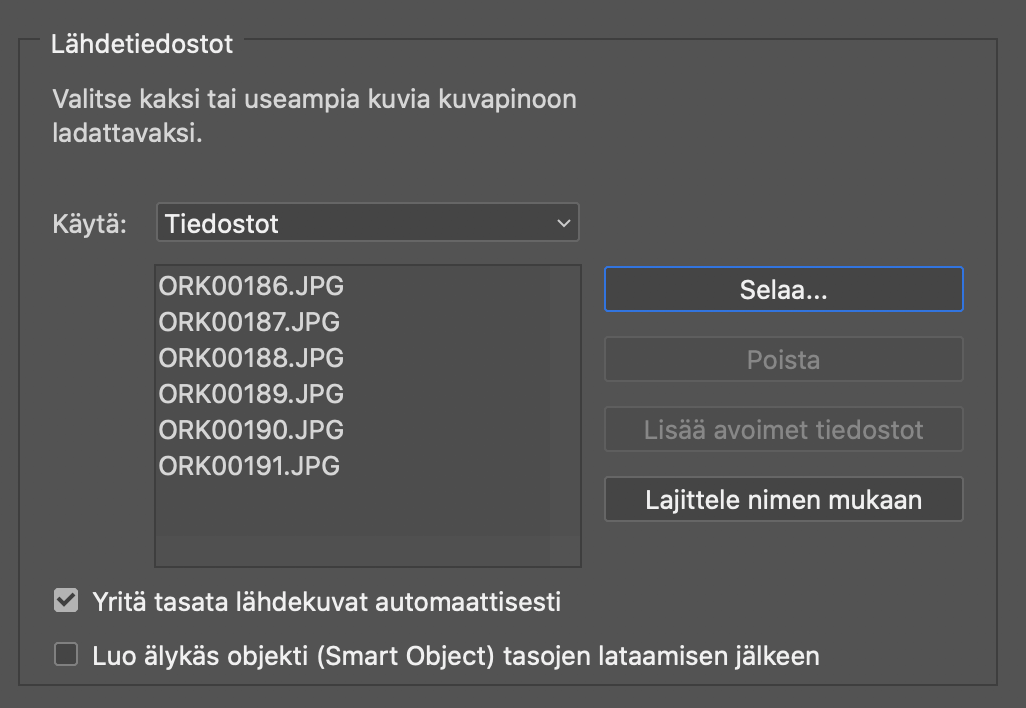
Task: Sort files with 'Lajittele nimen mukaan'
Action: (x=783, y=499)
